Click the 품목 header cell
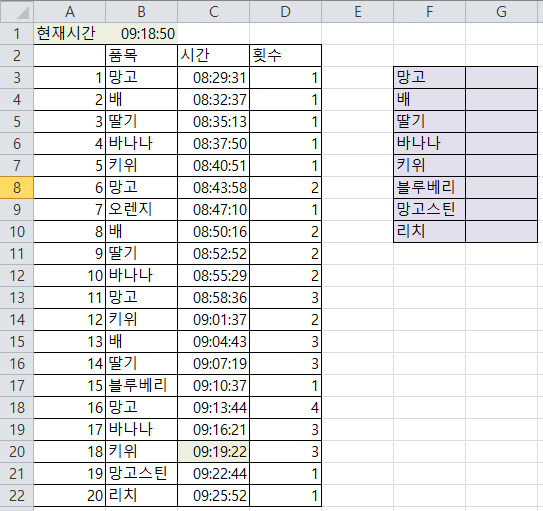This screenshot has width=543, height=511. tap(142, 55)
